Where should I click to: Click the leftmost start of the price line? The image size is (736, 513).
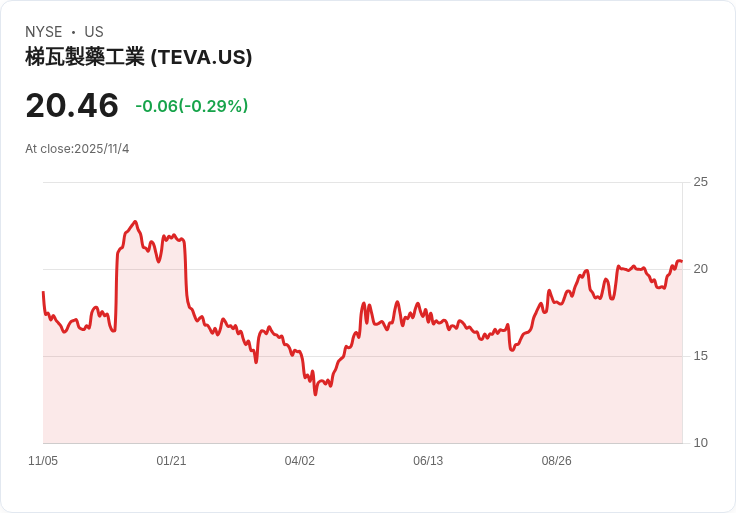click(43, 292)
